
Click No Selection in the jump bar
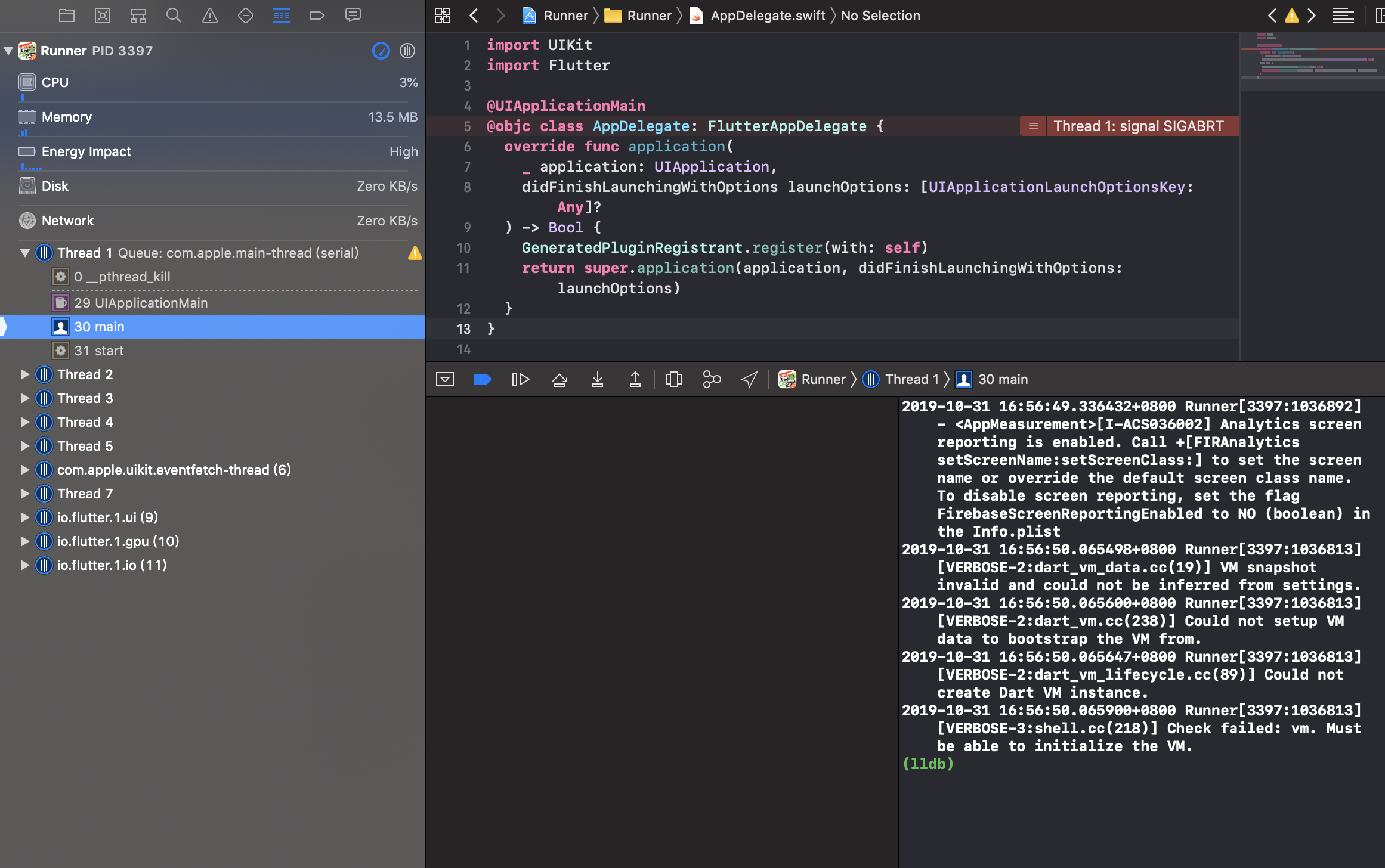pos(880,15)
